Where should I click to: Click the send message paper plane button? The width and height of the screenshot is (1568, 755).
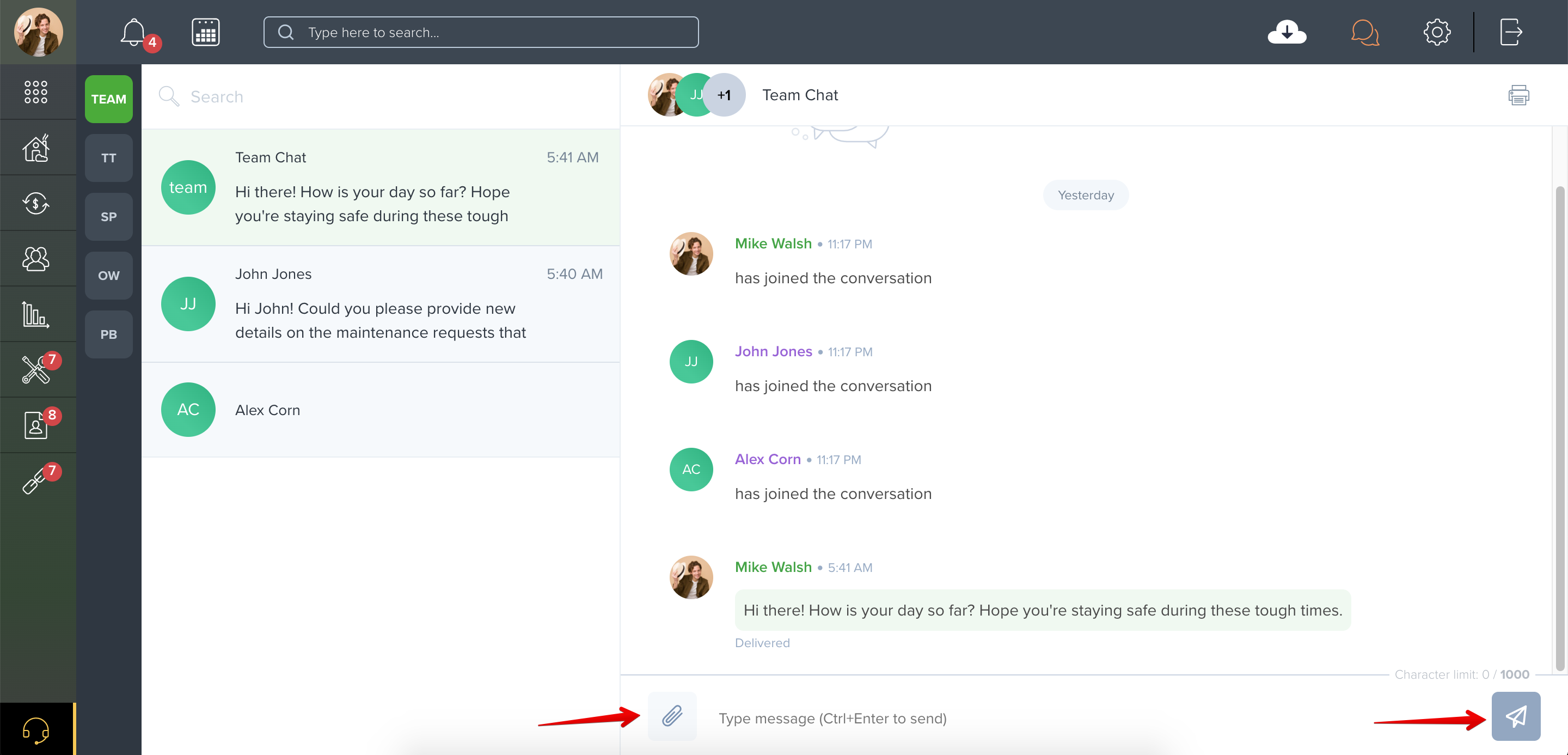click(x=1516, y=716)
